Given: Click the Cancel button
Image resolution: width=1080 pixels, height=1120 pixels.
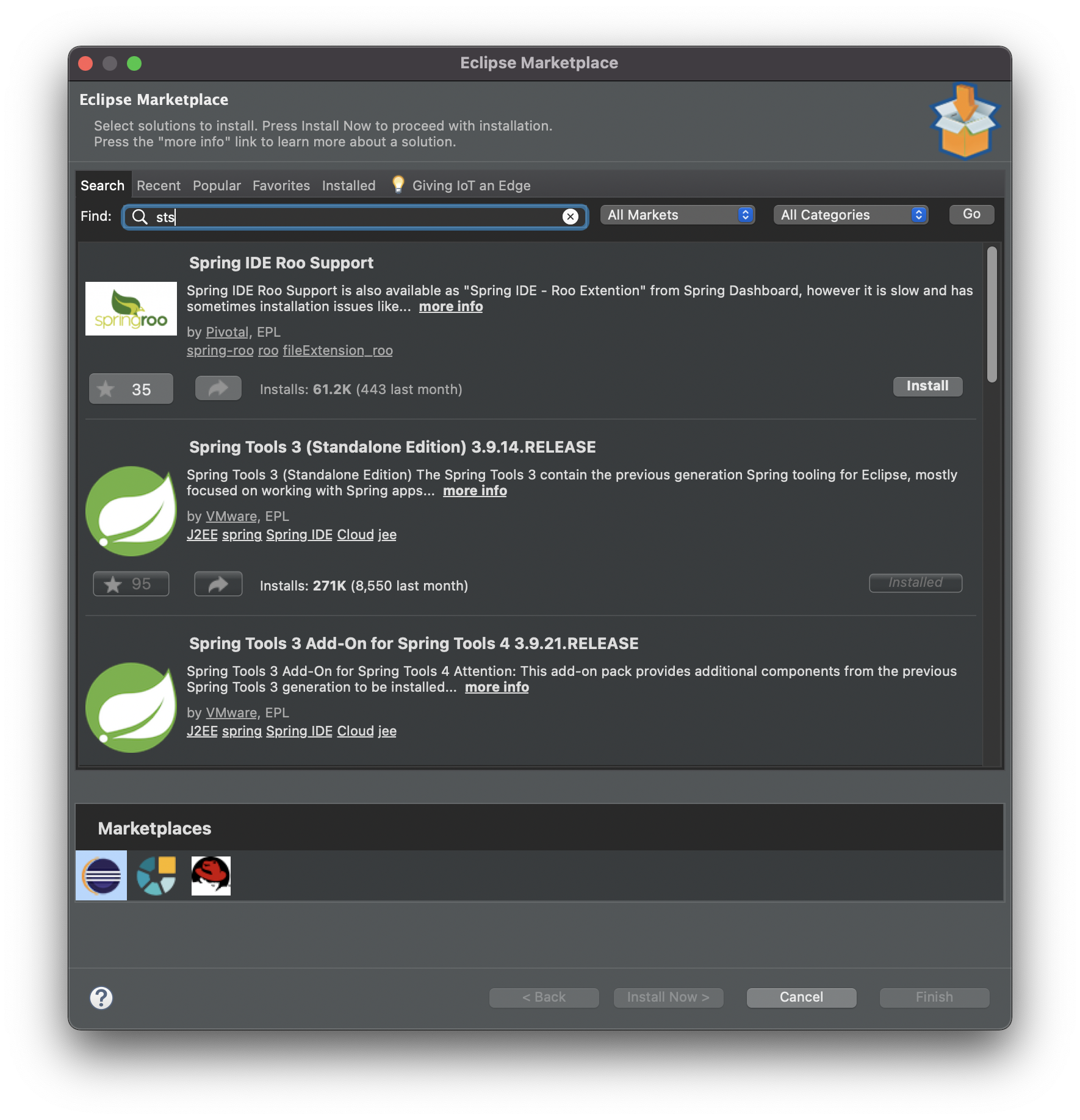Looking at the screenshot, I should (801, 997).
